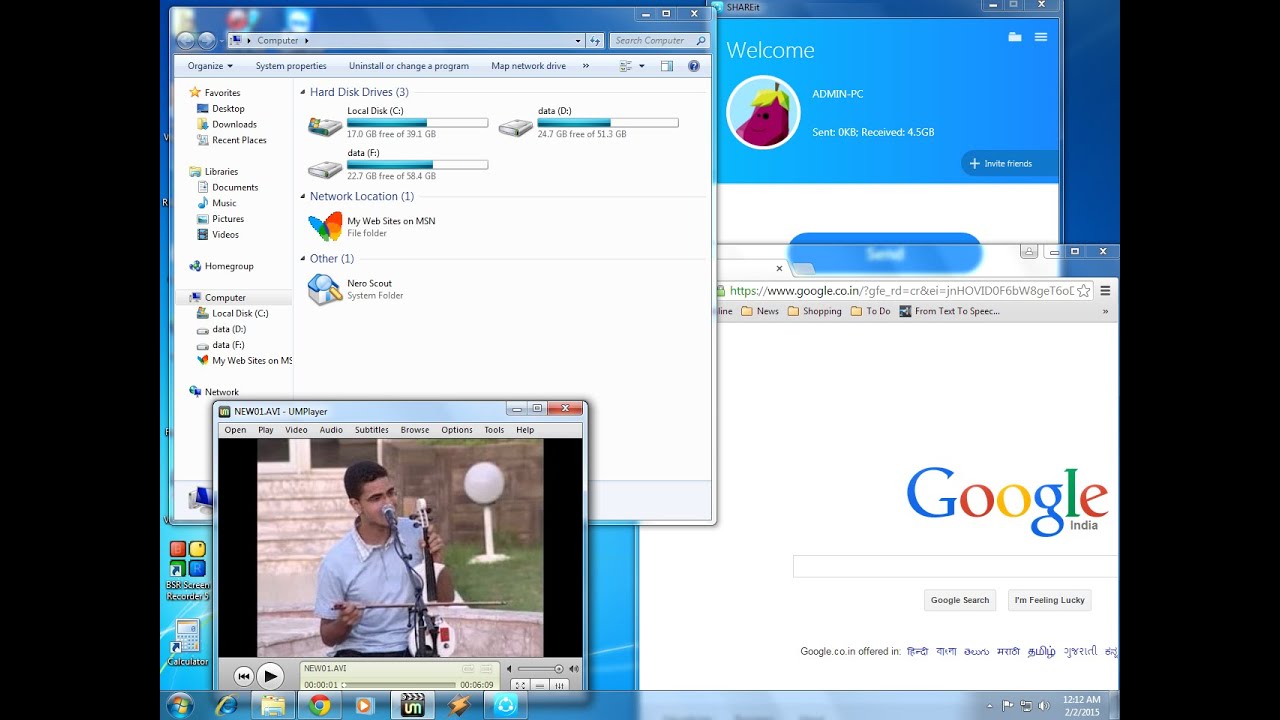This screenshot has width=1280, height=720.
Task: Toggle the Explorer preview pane icon
Action: click(667, 66)
